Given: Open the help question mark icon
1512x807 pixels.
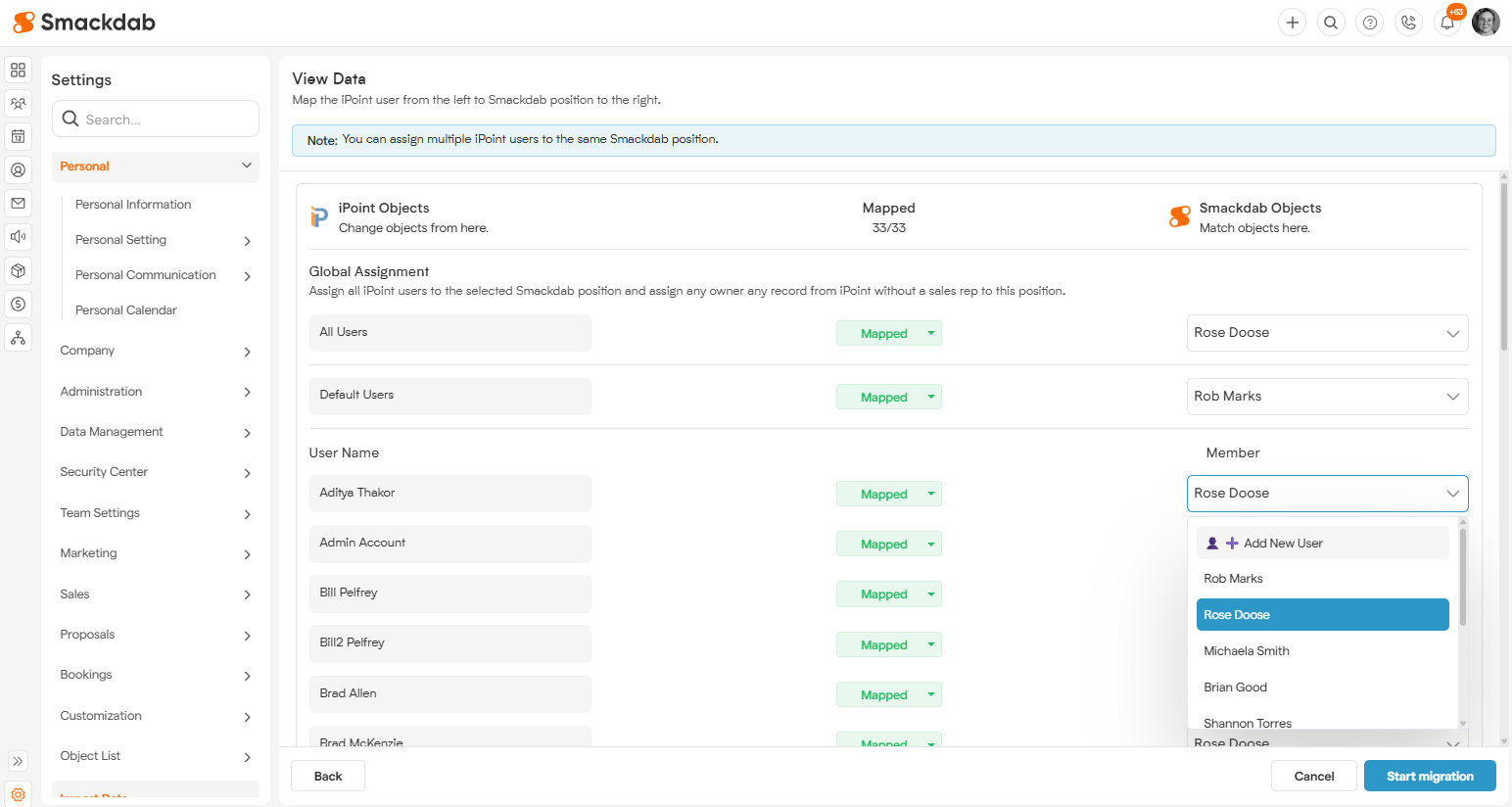Looking at the screenshot, I should pyautogui.click(x=1369, y=23).
